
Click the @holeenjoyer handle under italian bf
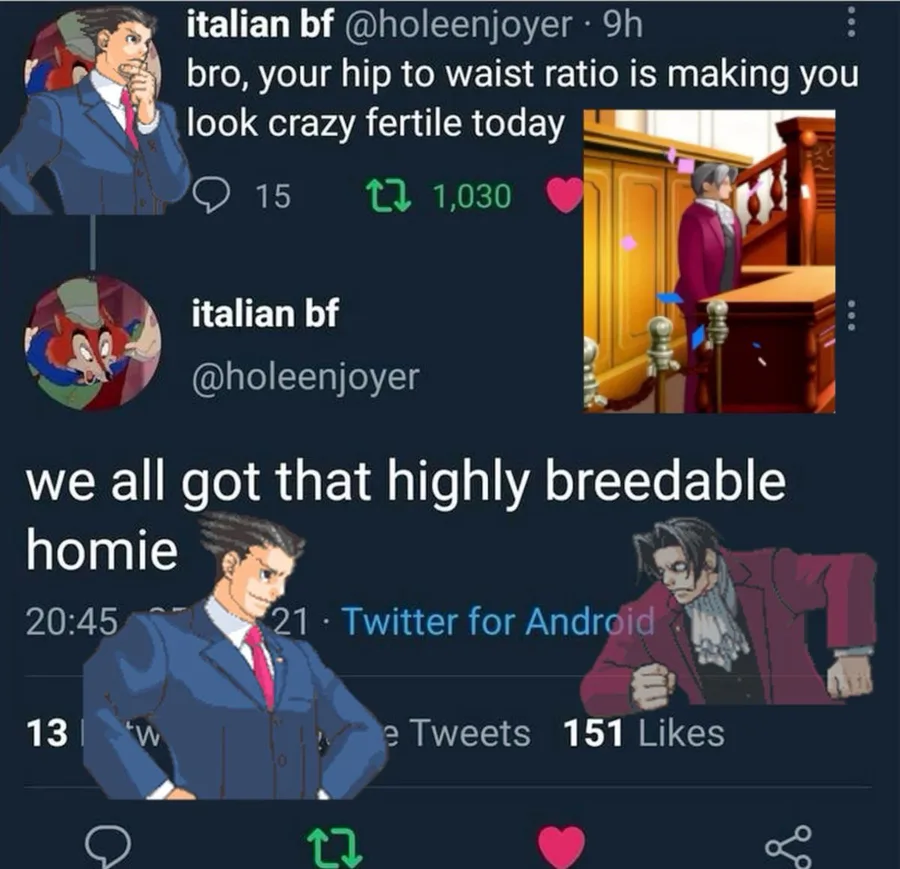point(305,377)
